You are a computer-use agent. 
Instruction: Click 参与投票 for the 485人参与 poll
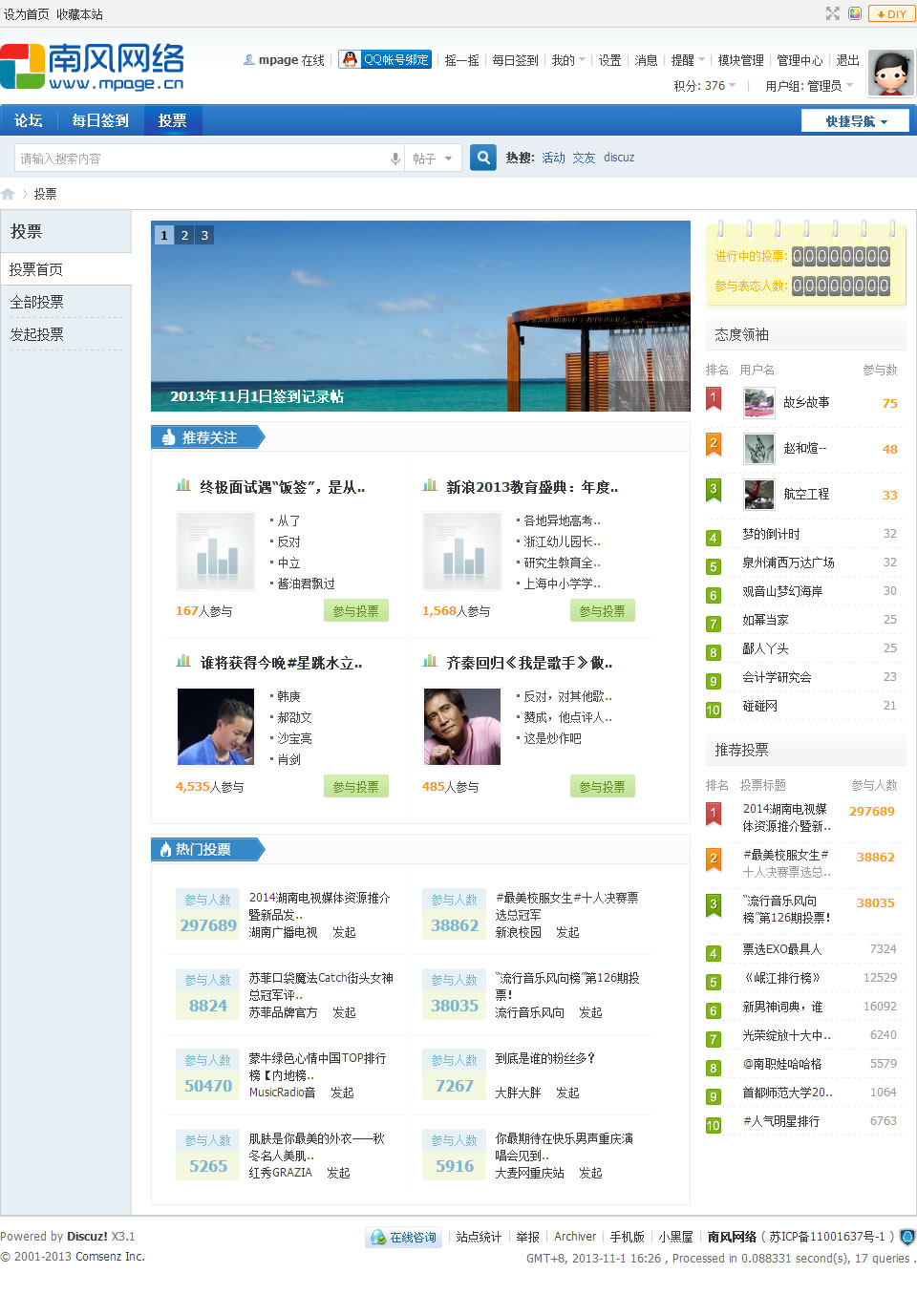point(602,787)
